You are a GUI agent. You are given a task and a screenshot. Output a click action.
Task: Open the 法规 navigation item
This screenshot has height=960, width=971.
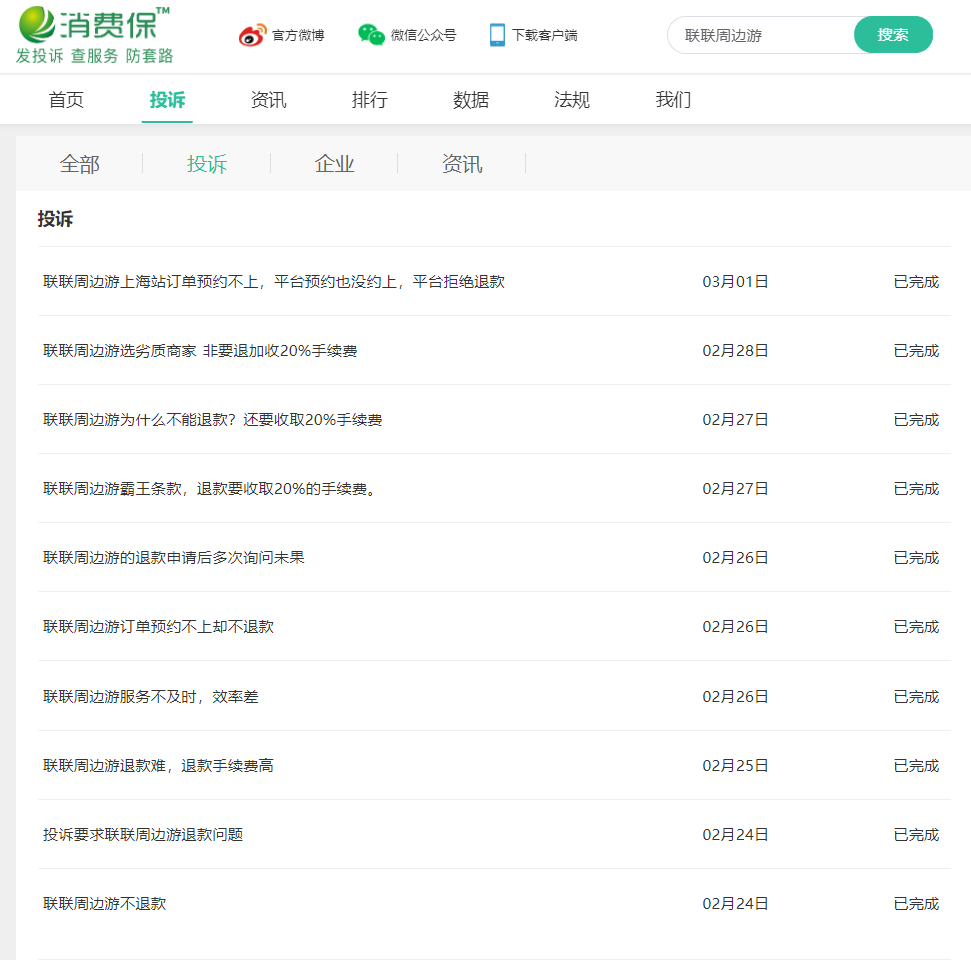[x=572, y=100]
